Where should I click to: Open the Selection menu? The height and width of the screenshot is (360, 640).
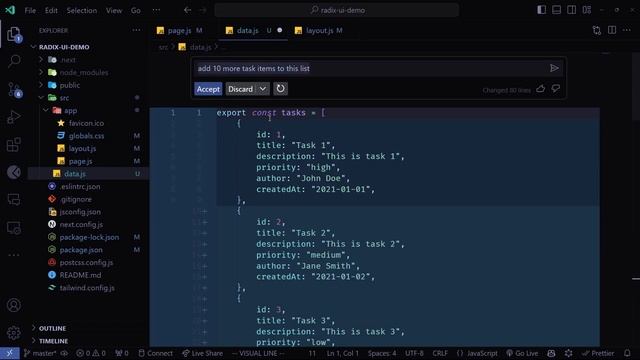[82, 10]
